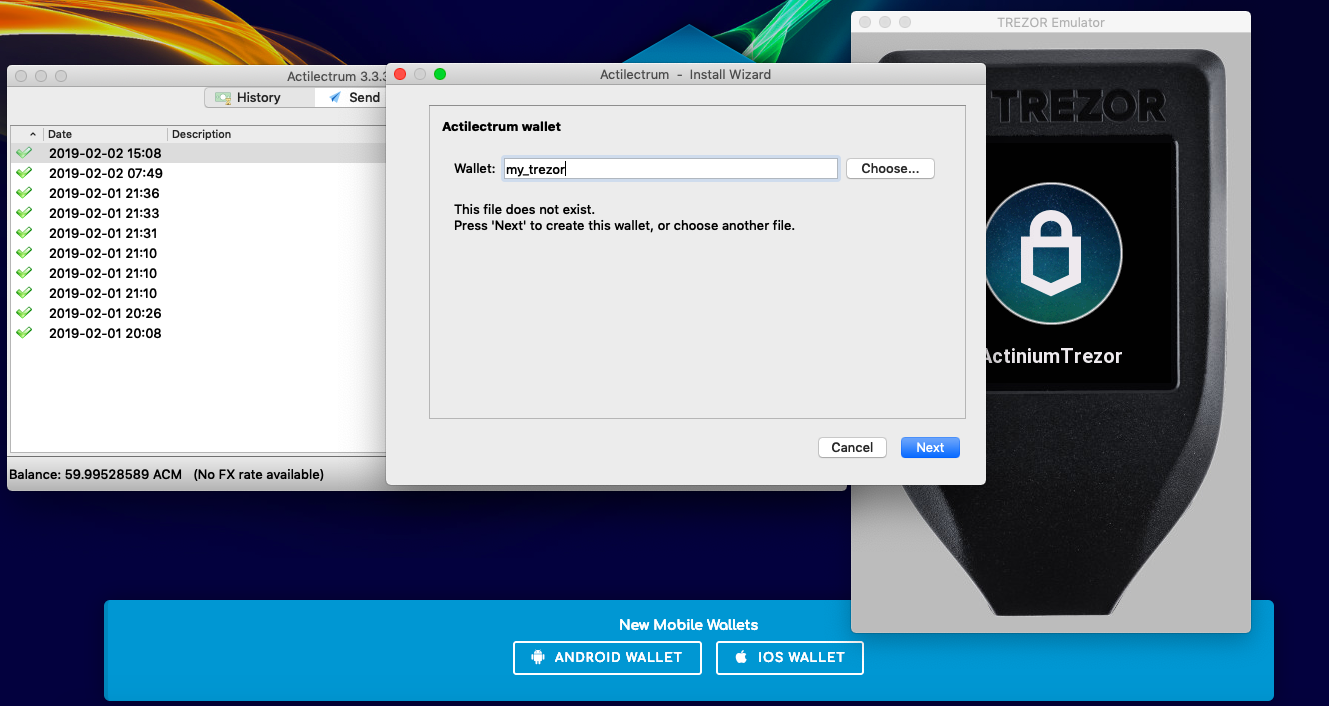The image size is (1329, 706).
Task: Click the Apple logo icon
Action: pos(741,657)
